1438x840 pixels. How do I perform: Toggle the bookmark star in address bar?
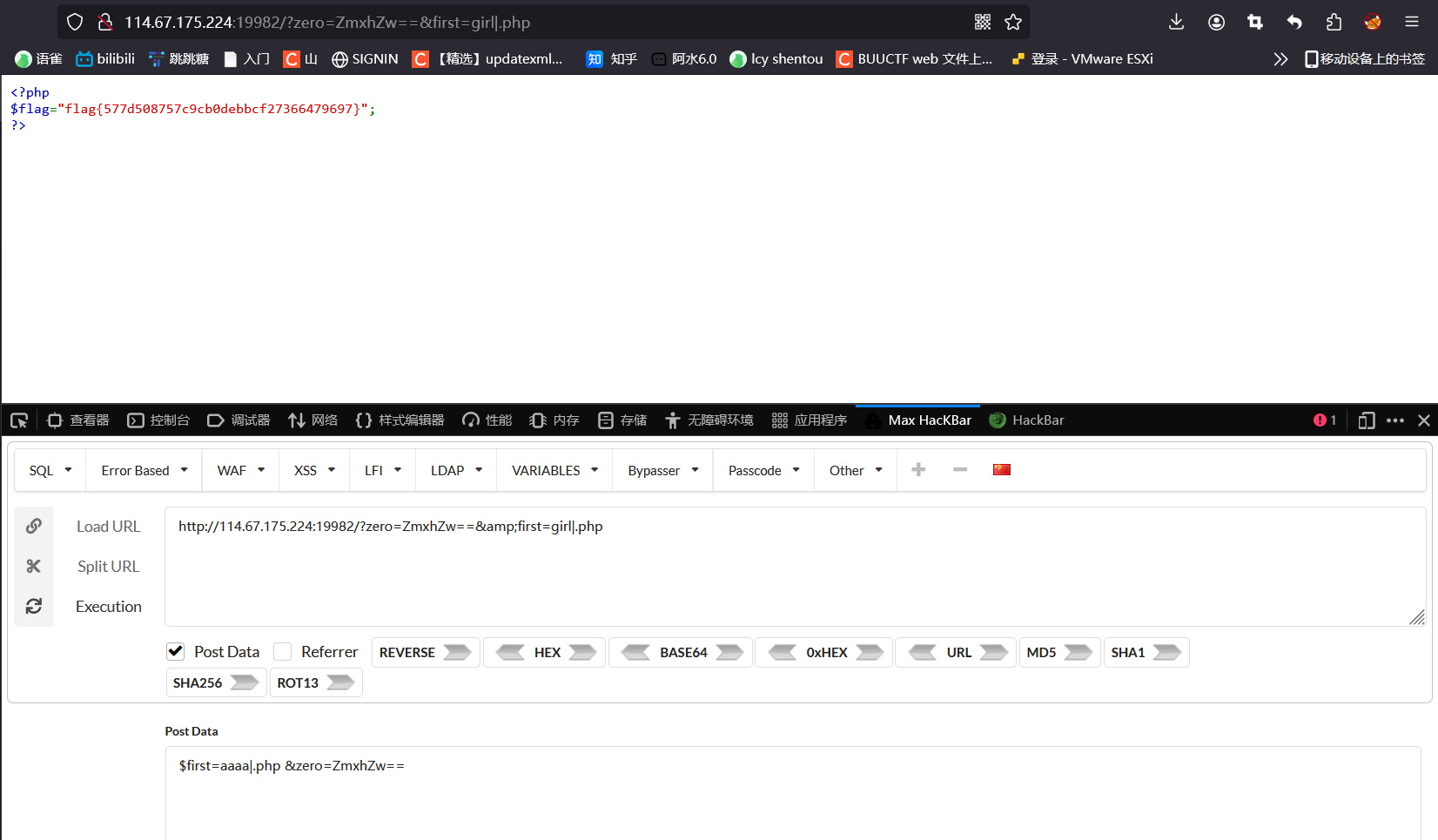point(1013,22)
